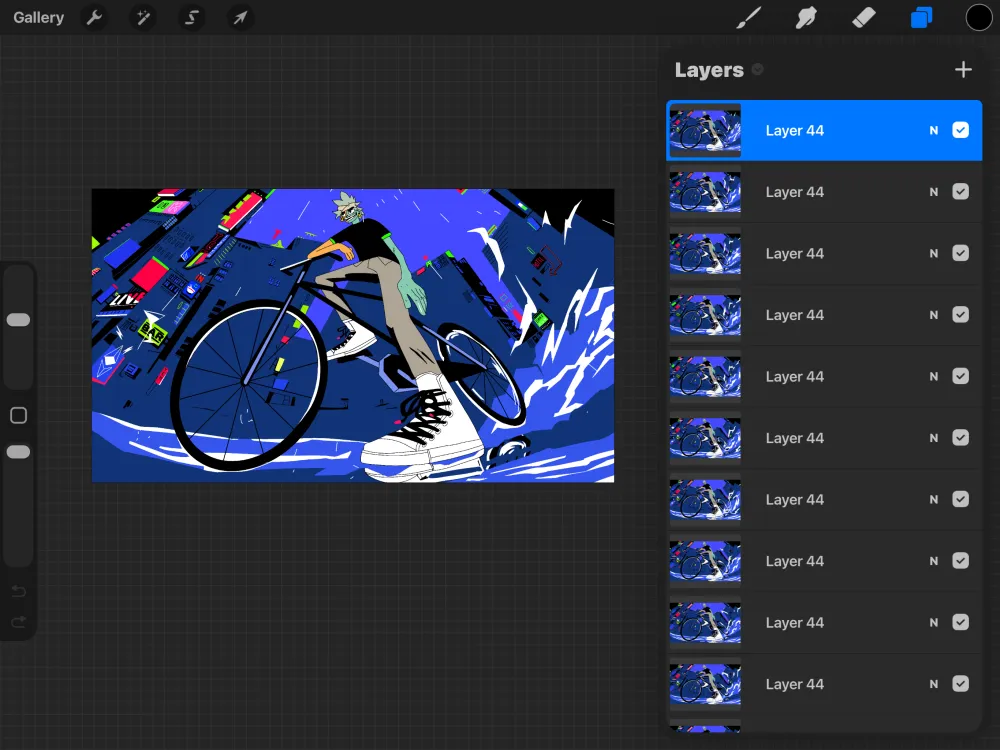Expand options arrow beside Layers title
The image size is (1000, 750).
[x=758, y=70]
